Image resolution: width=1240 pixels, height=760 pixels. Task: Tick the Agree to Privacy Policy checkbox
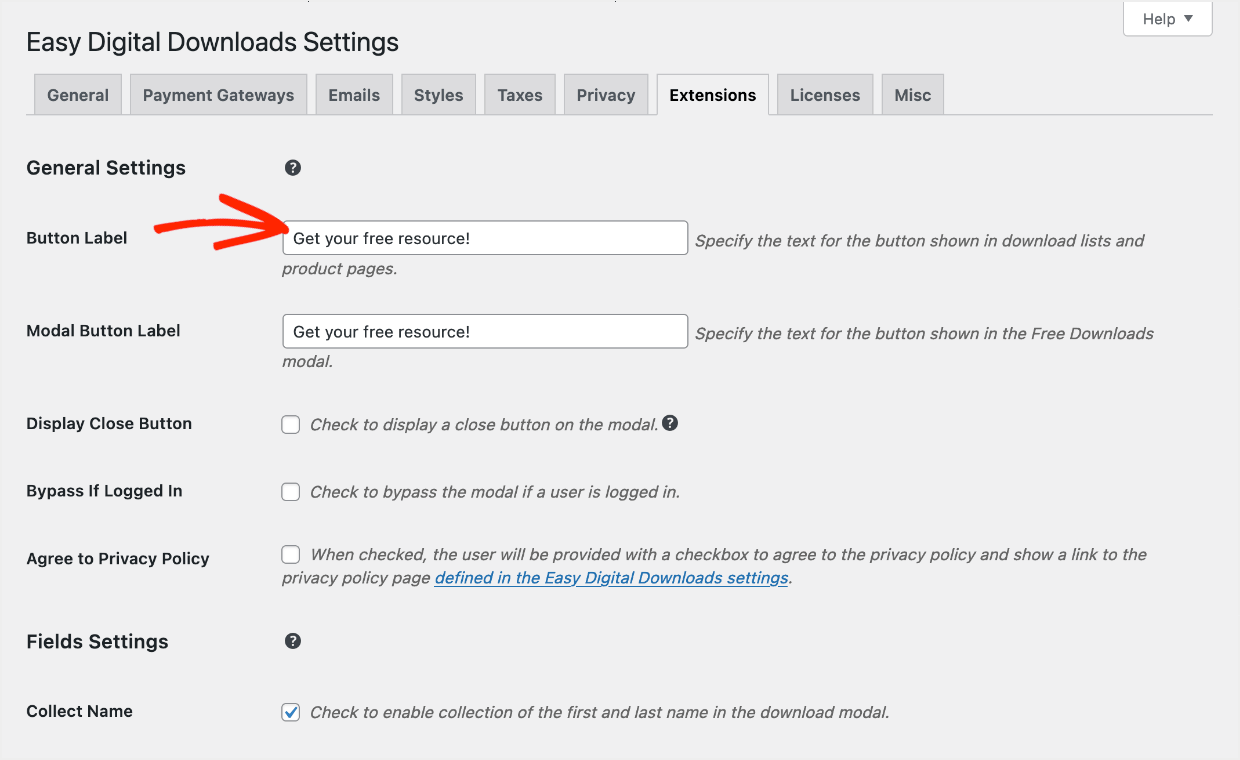click(x=291, y=554)
